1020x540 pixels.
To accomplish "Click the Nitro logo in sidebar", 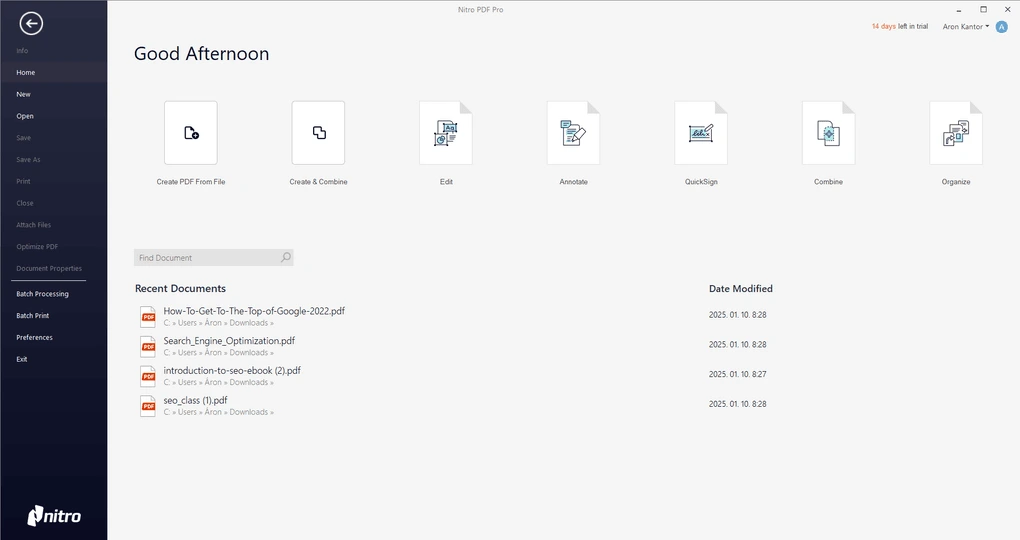I will 54,516.
